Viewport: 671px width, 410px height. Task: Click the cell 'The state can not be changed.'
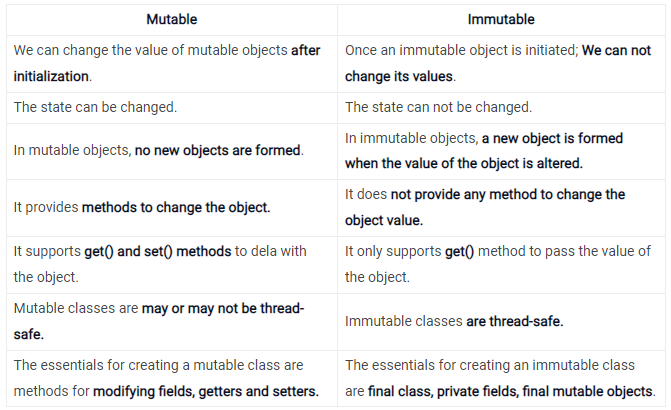[501, 107]
